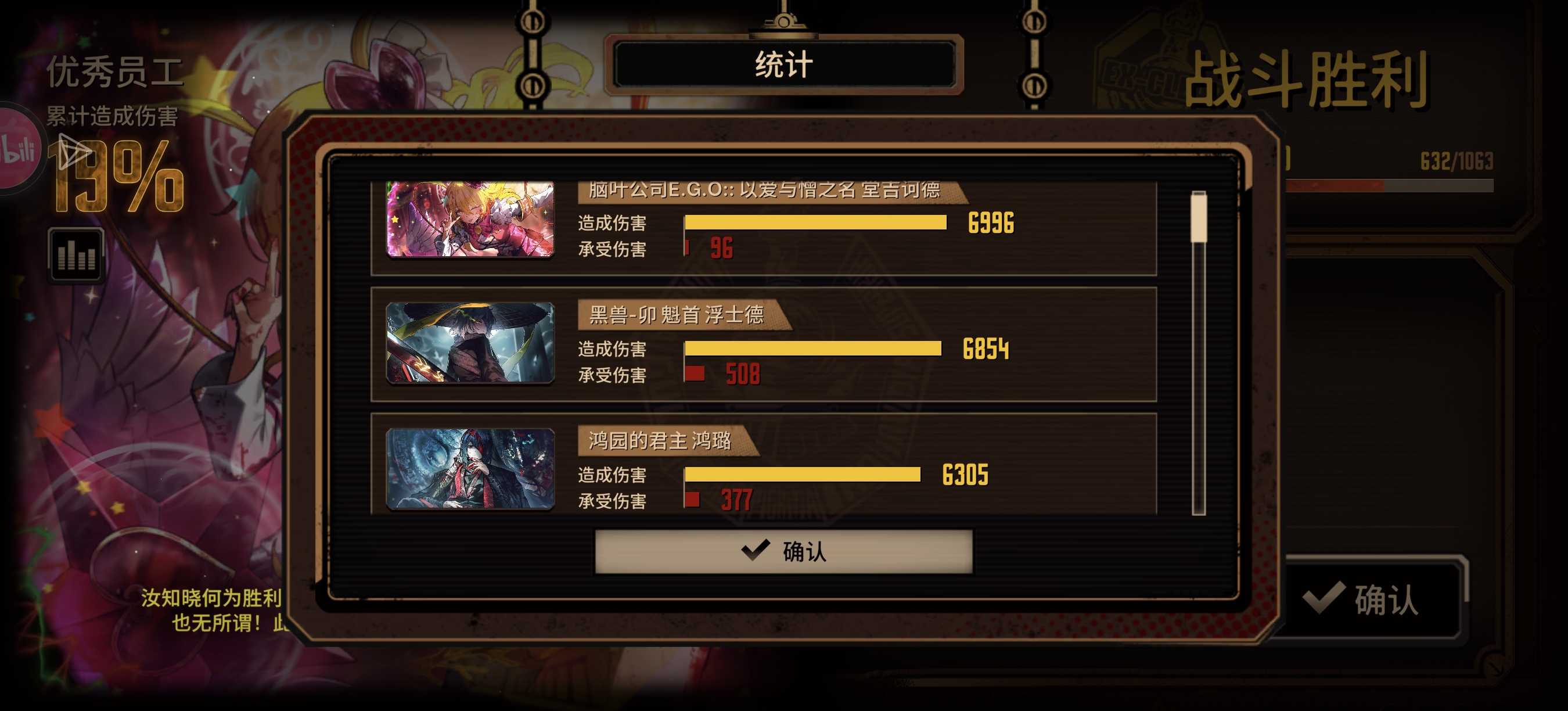Click the 6305 damage dealt bar

tap(802, 474)
